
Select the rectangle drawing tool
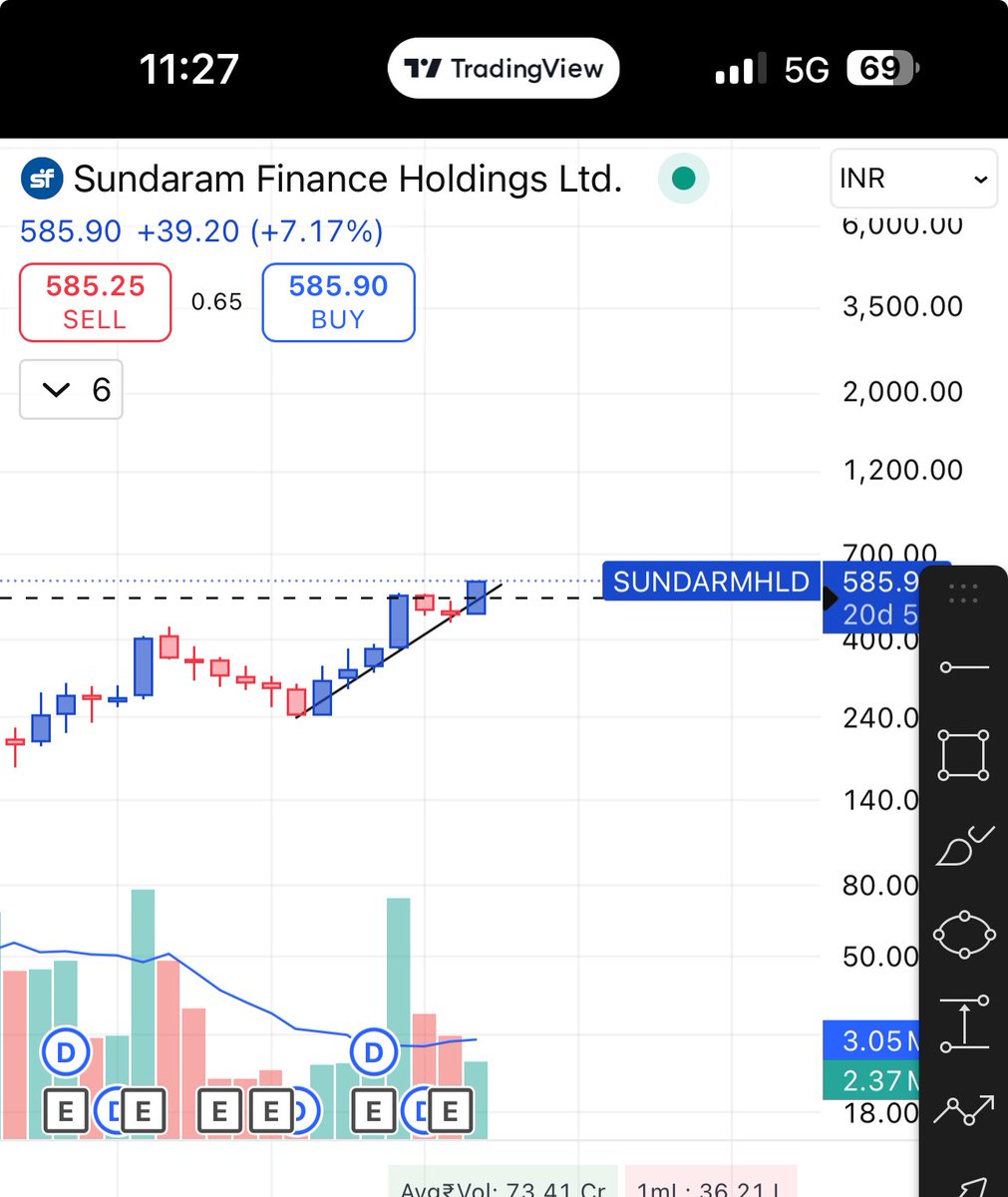tap(964, 755)
